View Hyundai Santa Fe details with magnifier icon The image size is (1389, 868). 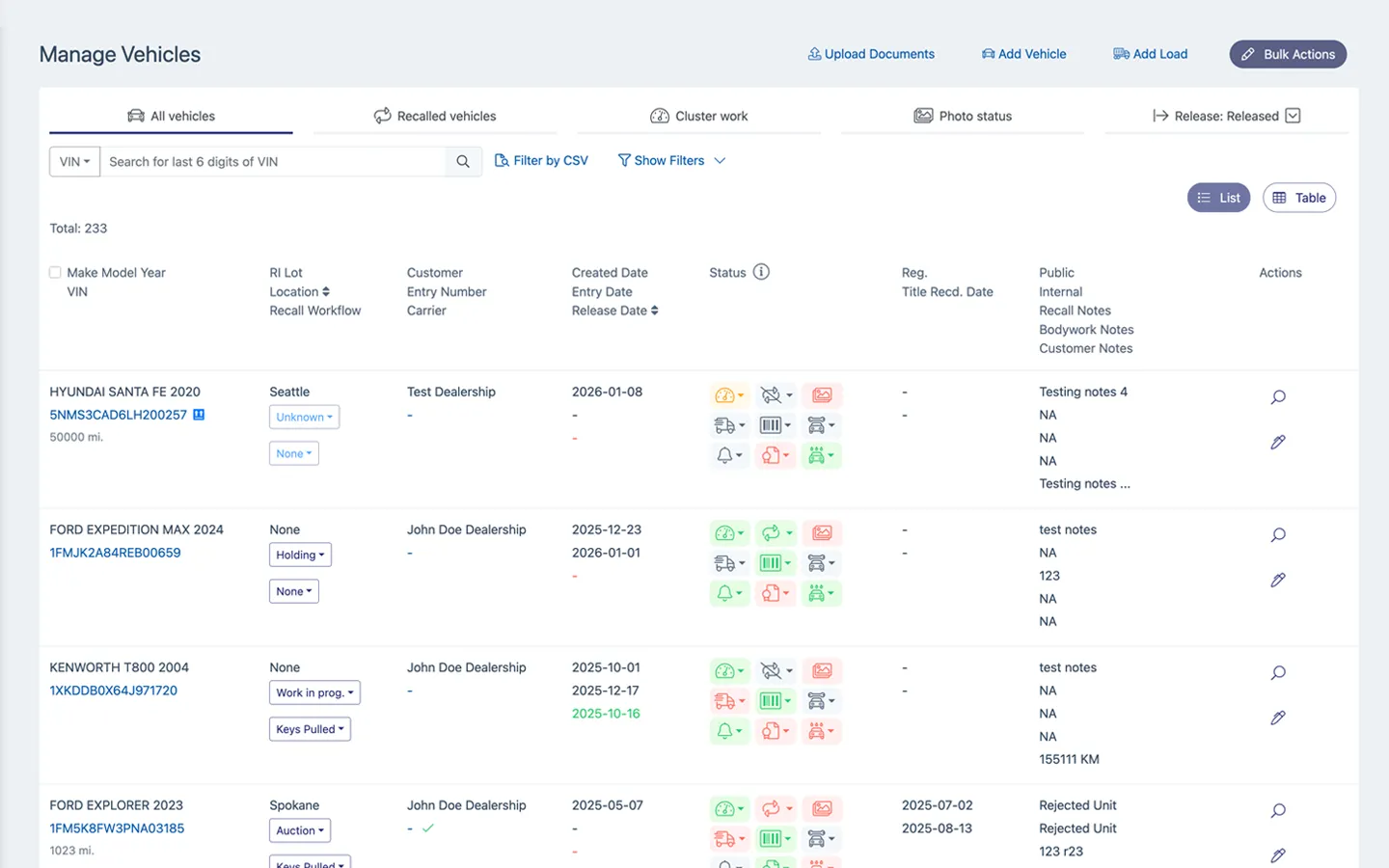point(1278,397)
